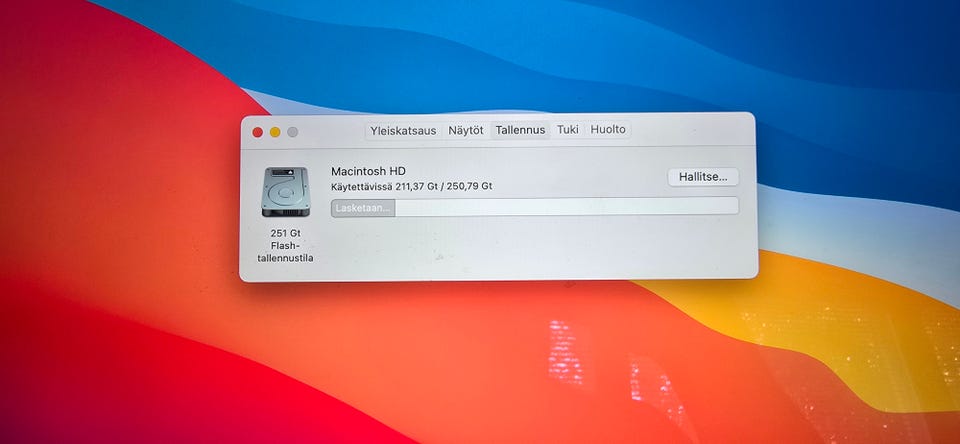Close the window with the red button
This screenshot has height=444, width=960.
click(258, 132)
